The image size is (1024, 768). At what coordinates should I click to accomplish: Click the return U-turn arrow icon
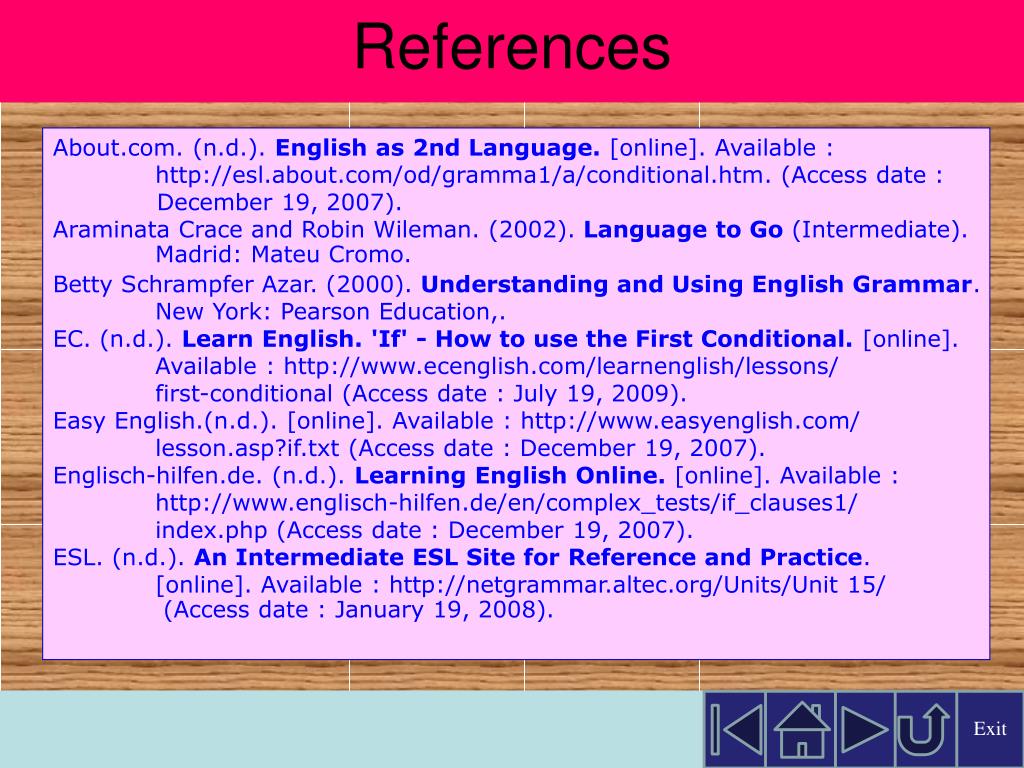click(925, 729)
